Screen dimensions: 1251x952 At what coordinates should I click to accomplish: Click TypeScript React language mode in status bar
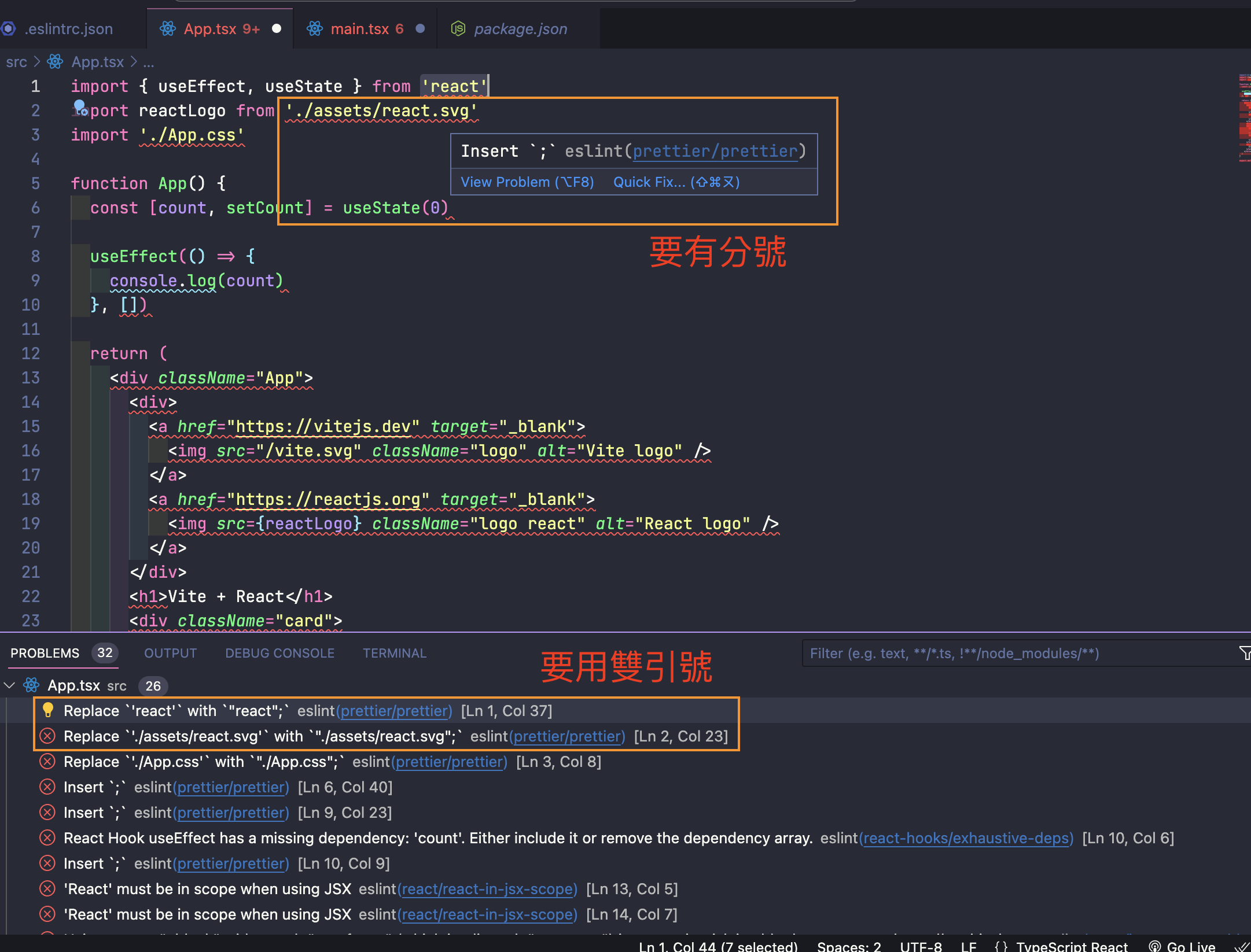(x=1072, y=946)
